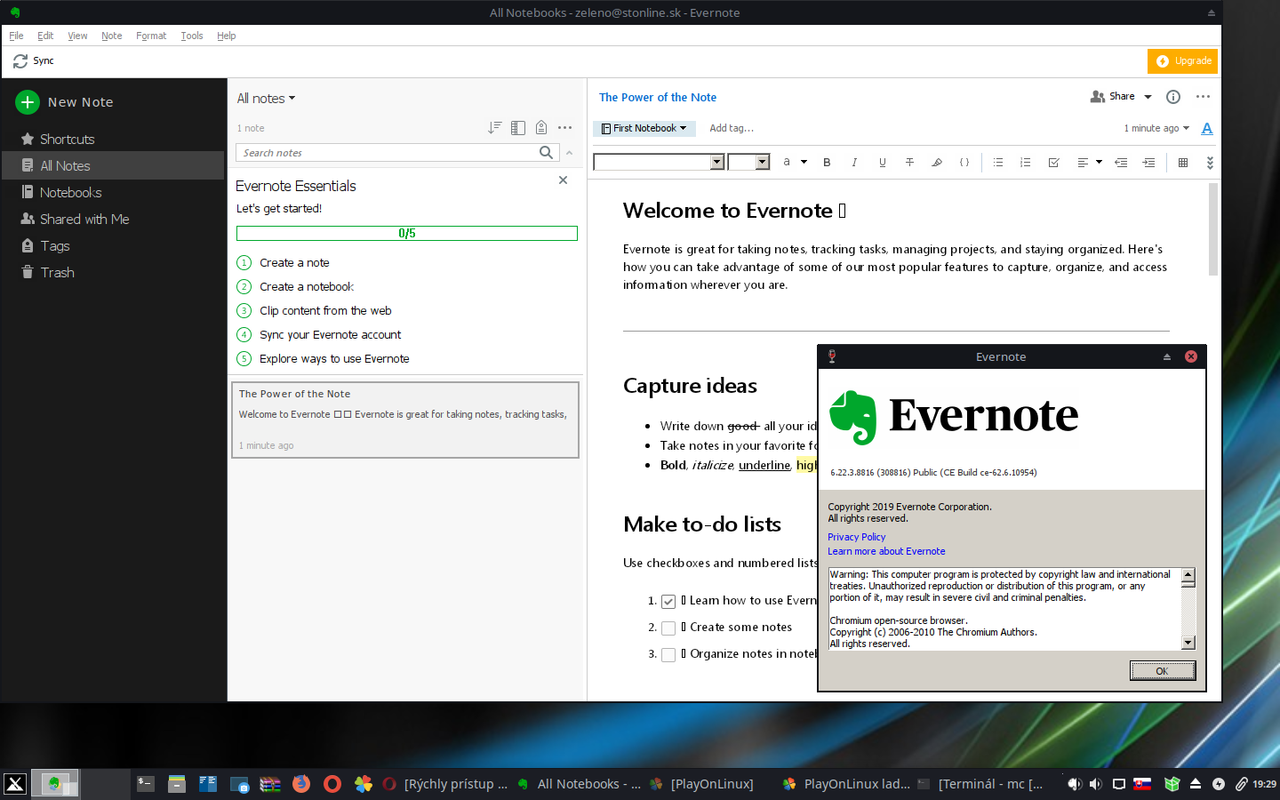The image size is (1280, 800).
Task: Insert a checkbox in the note
Action: coord(1053,162)
